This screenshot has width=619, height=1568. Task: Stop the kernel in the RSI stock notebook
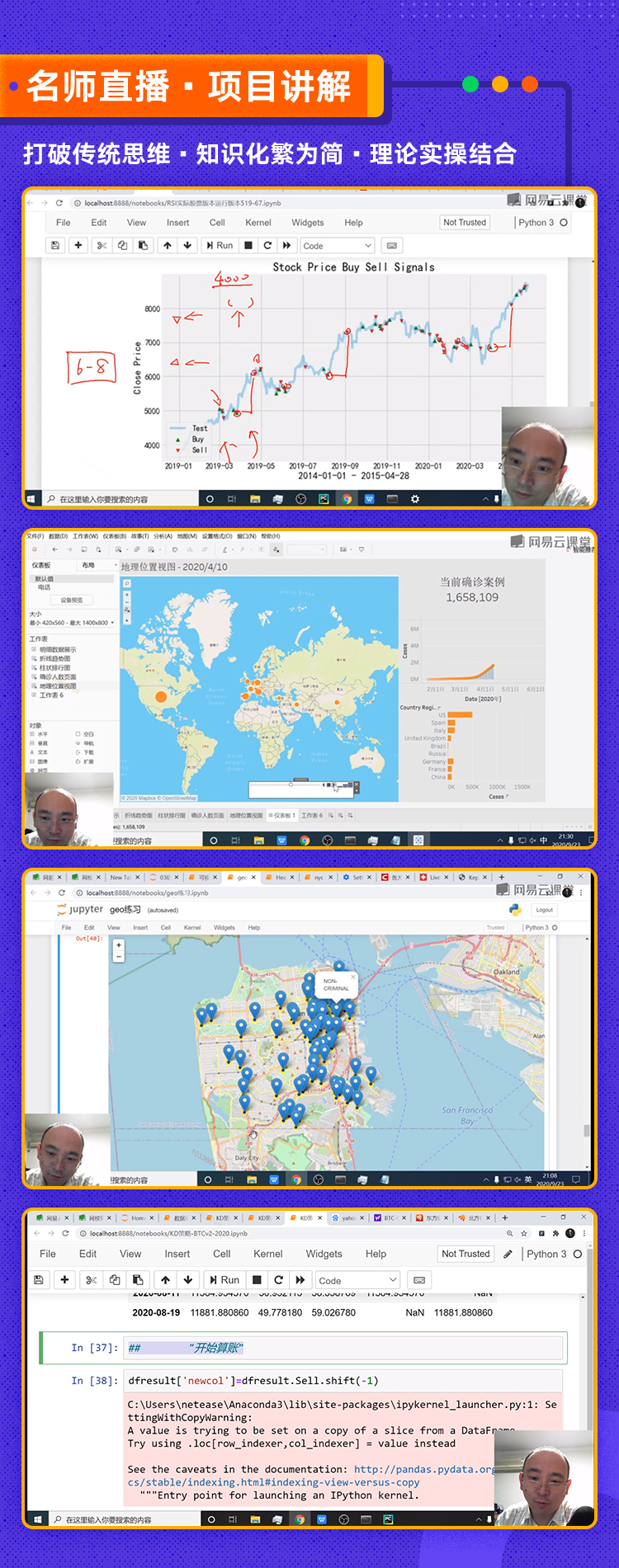coord(248,245)
